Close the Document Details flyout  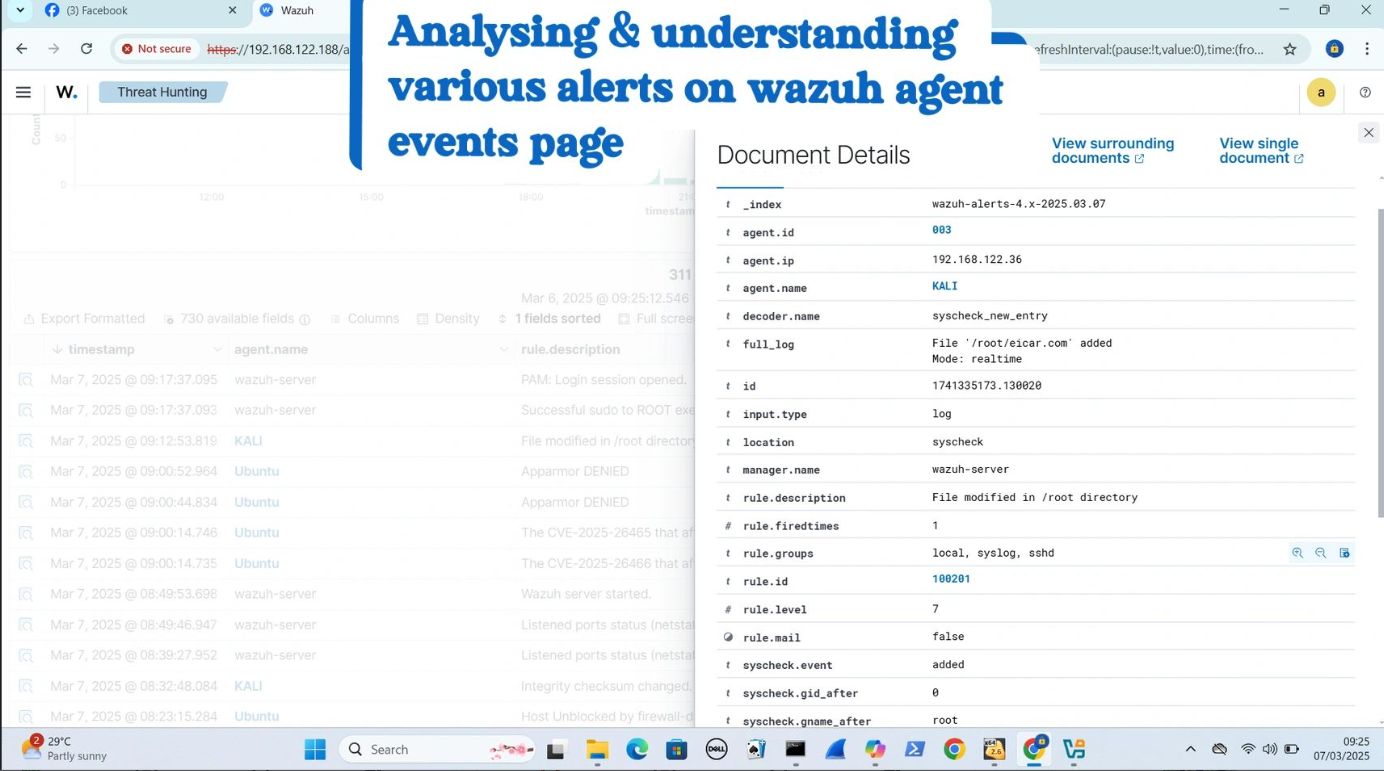1368,132
